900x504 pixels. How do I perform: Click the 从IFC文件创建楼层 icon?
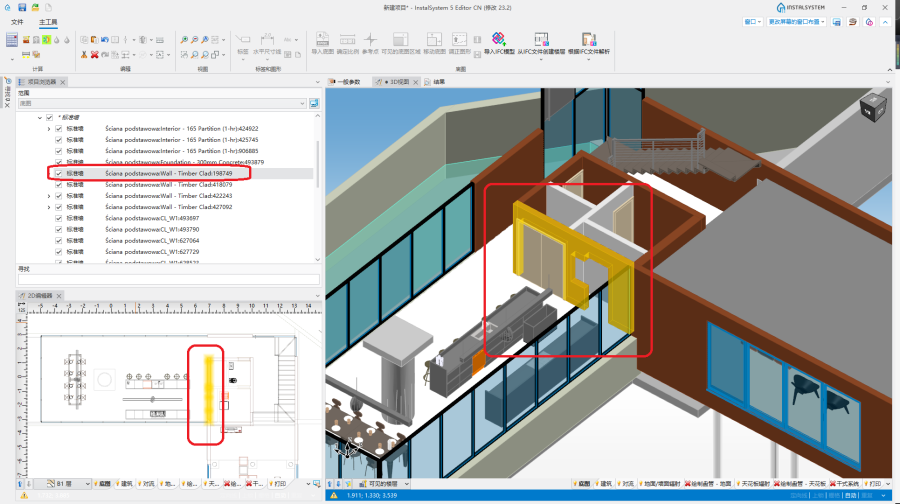(x=541, y=39)
